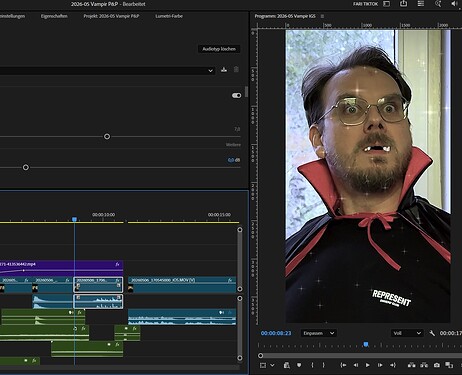Play the sequence in the Program monitor
The image size is (462, 375).
(x=368, y=365)
